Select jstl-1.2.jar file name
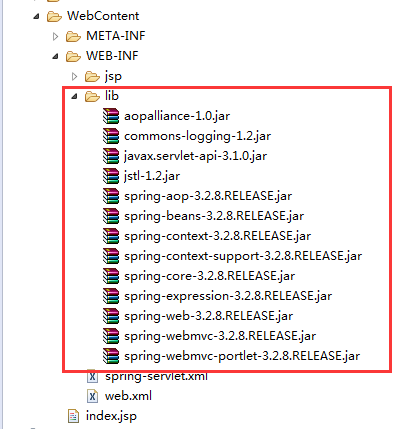The height and width of the screenshot is (429, 403). click(x=152, y=176)
